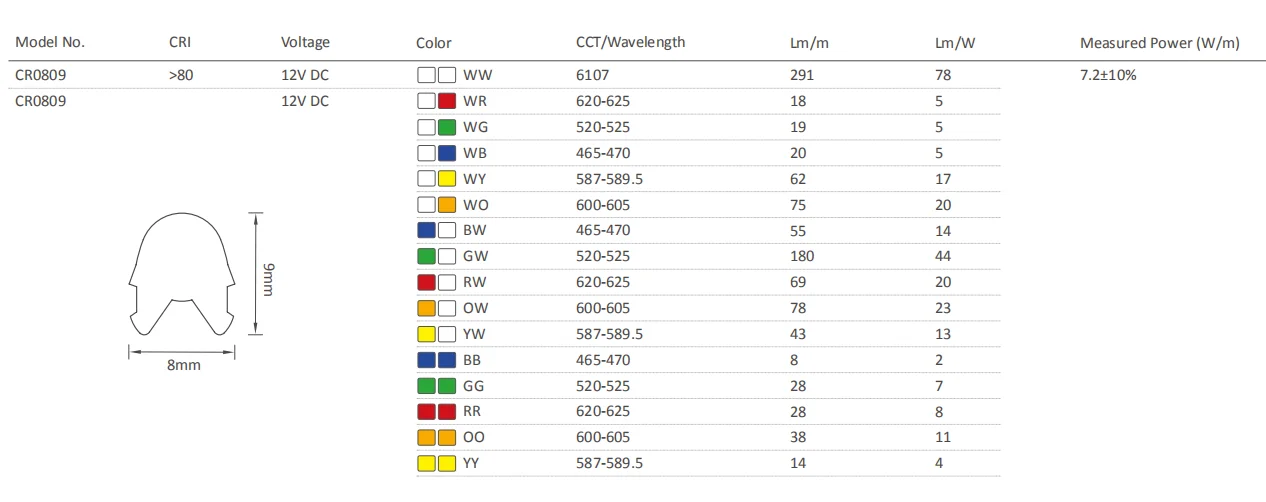Click the CCT/Wavelength column header
This screenshot has height=502, width=1266.
[630, 43]
